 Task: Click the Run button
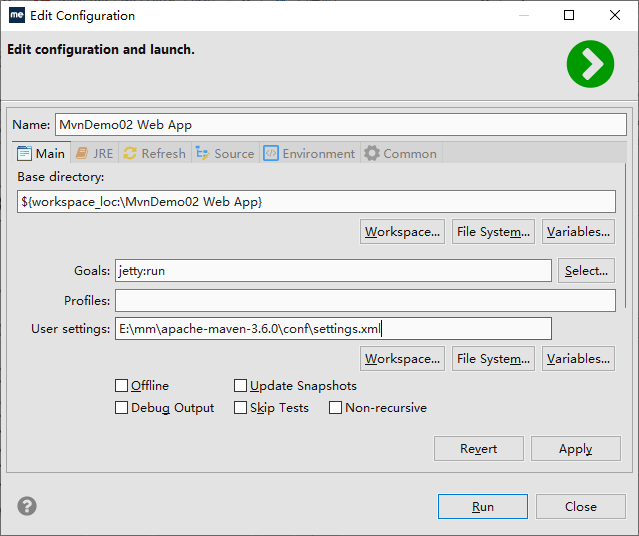pyautogui.click(x=482, y=507)
